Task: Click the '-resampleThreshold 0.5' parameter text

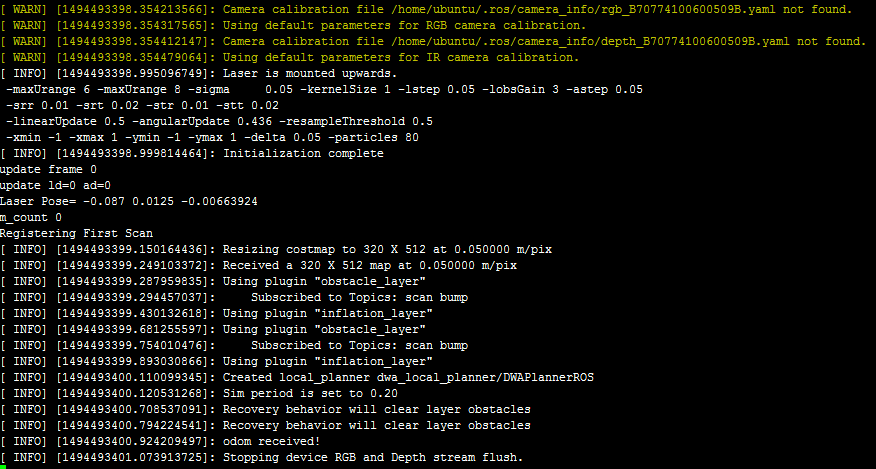Action: click(356, 121)
